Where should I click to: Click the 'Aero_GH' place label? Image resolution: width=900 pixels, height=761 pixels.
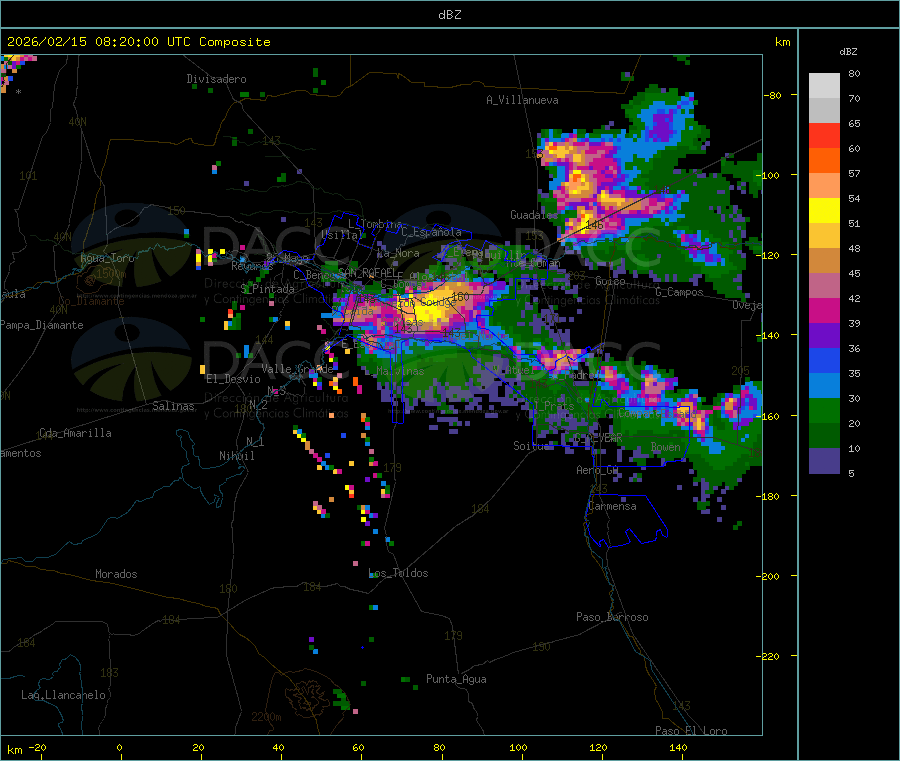[598, 470]
